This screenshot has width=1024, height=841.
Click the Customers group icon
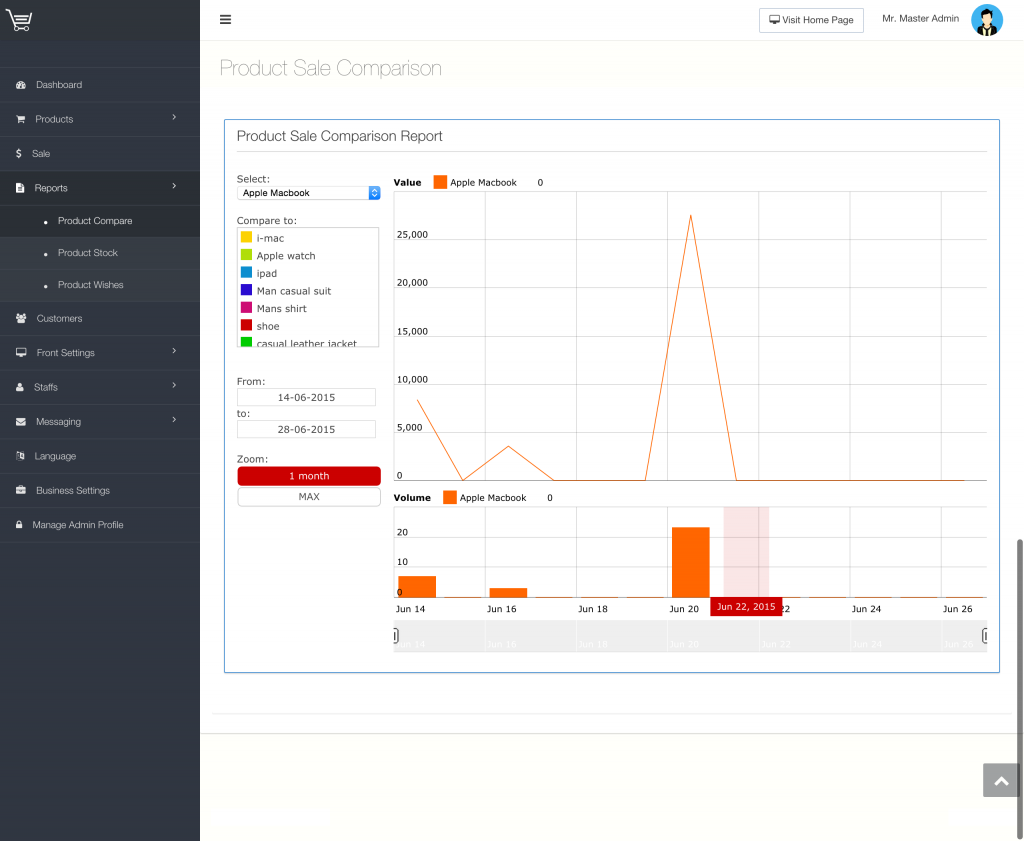coord(21,319)
